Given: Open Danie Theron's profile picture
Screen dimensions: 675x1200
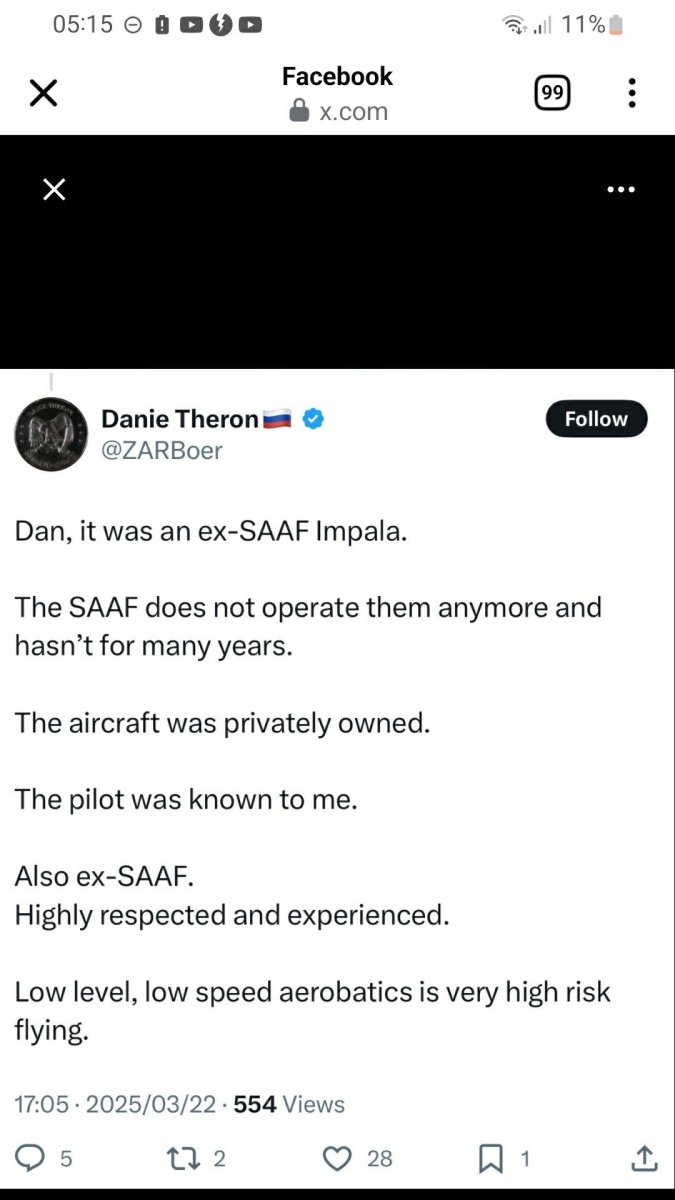Looking at the screenshot, I should pos(51,434).
